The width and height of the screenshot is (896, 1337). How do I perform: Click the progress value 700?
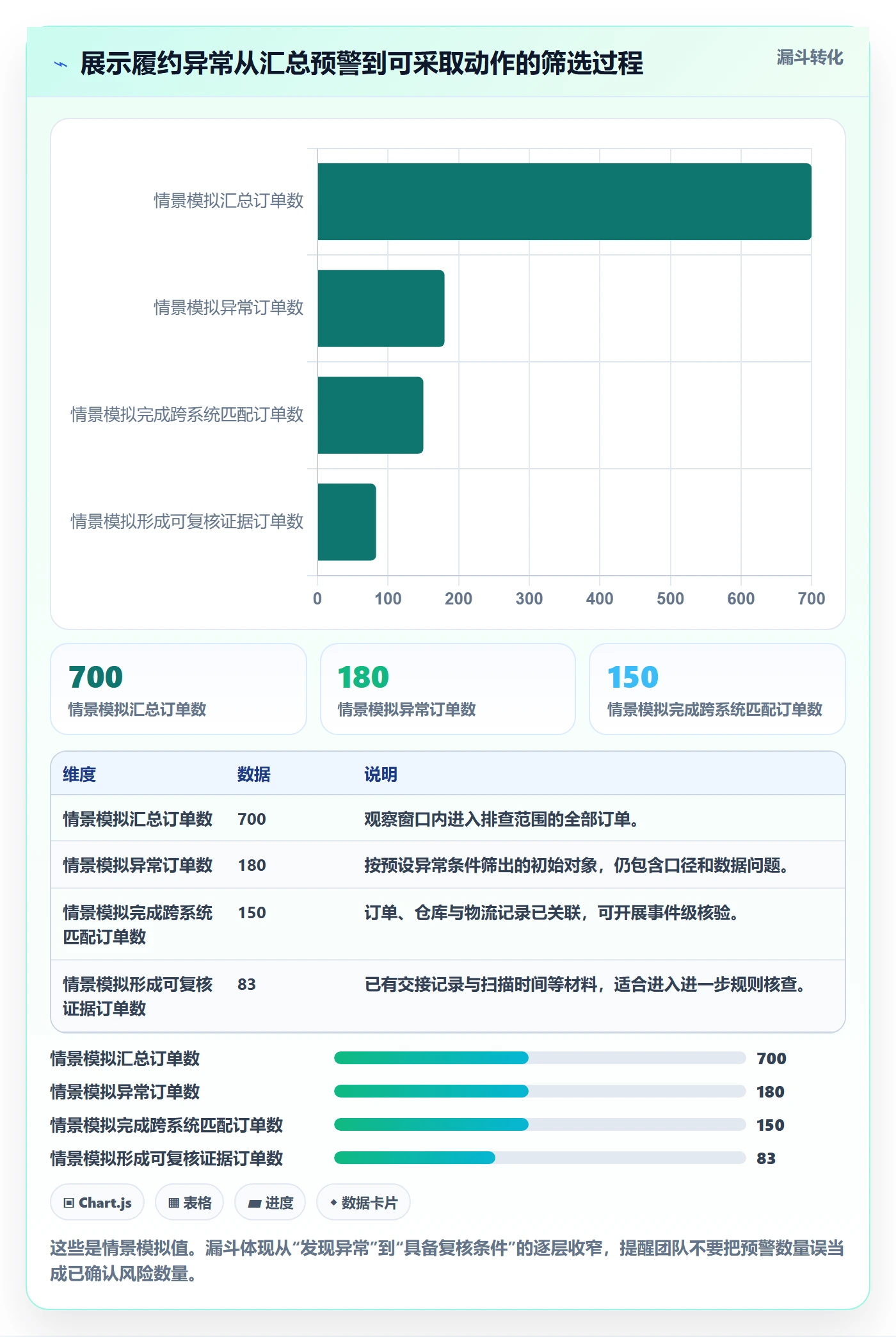point(771,1058)
